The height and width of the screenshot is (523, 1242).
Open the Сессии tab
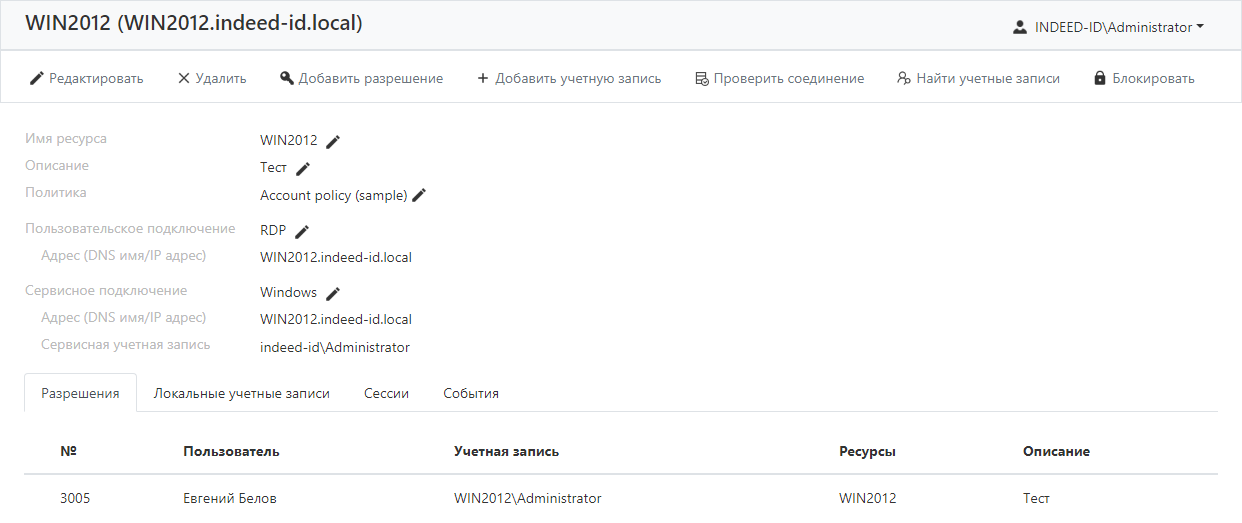386,393
